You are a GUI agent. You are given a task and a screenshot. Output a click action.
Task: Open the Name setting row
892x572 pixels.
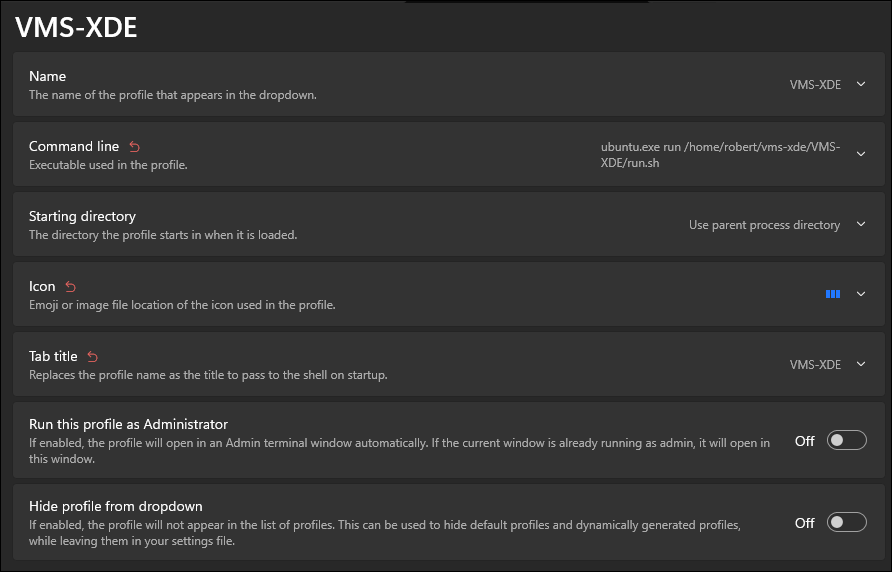pyautogui.click(x=400, y=85)
